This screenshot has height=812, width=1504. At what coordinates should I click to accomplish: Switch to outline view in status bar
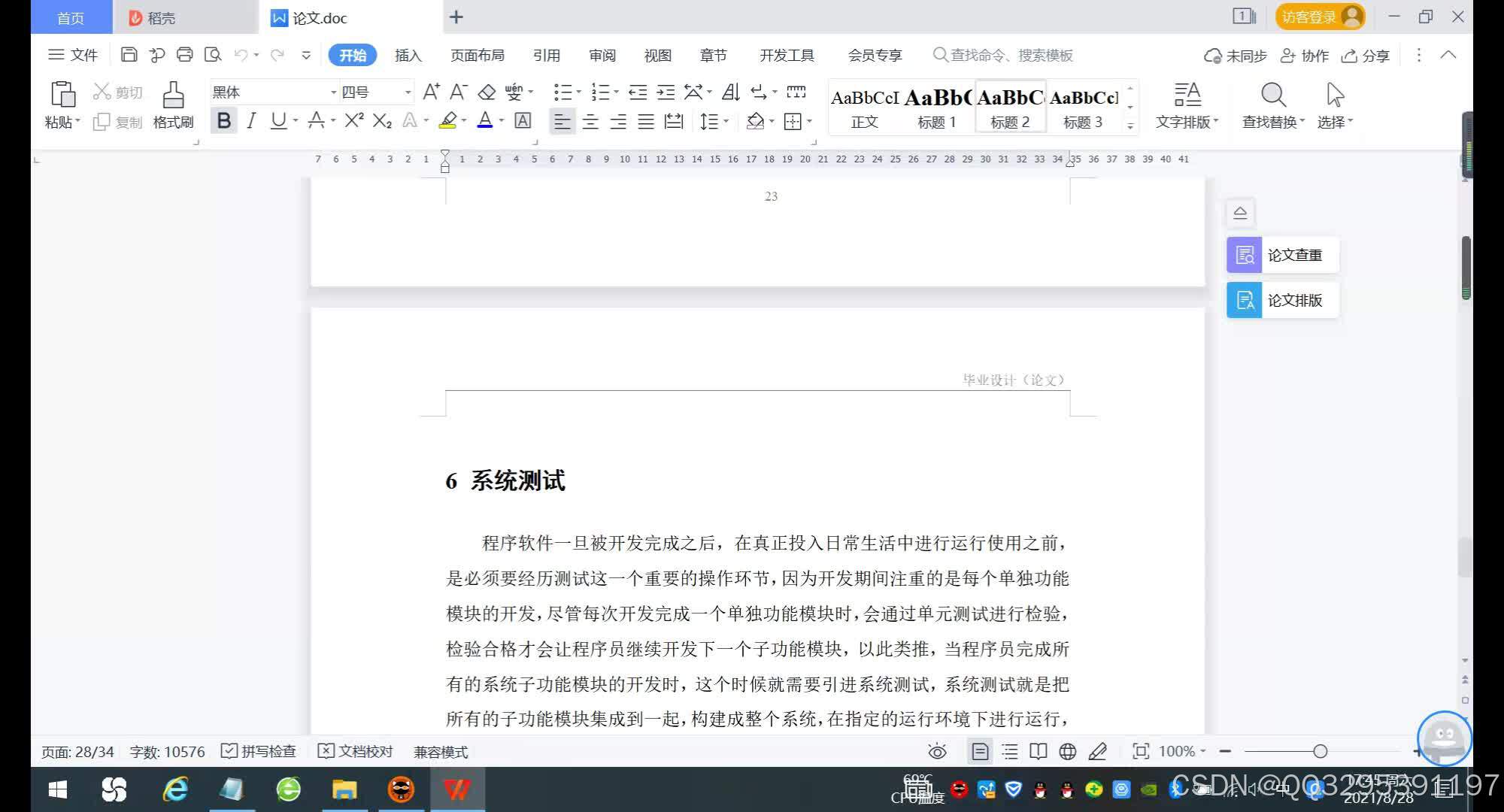coord(1009,751)
